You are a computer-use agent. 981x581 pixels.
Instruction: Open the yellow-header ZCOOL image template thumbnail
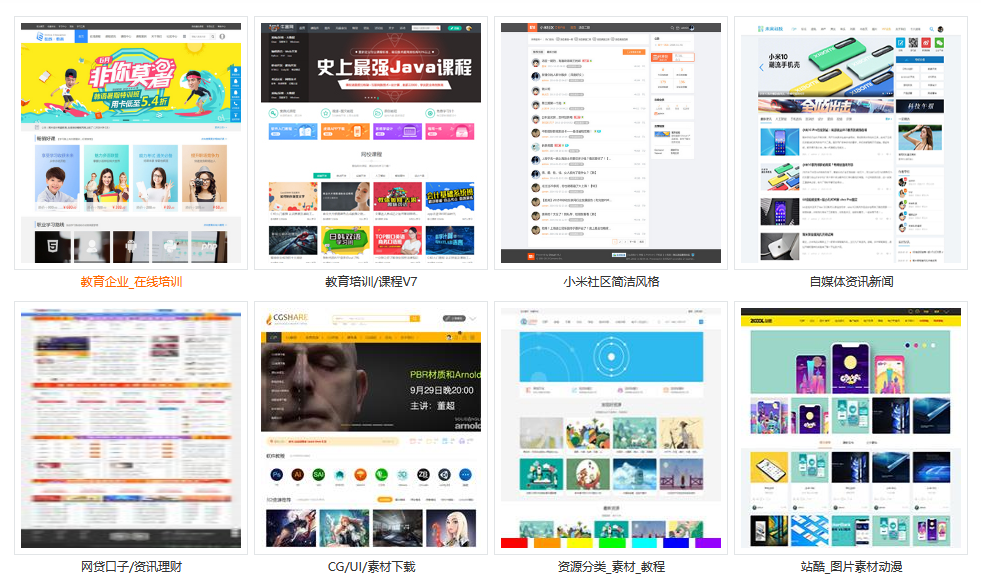click(x=850, y=429)
